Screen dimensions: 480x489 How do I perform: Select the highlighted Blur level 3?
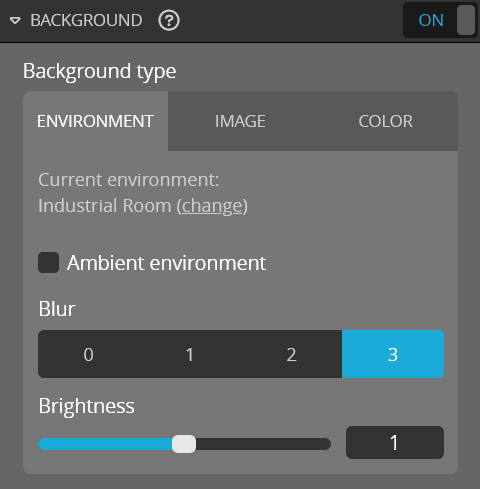(x=393, y=354)
